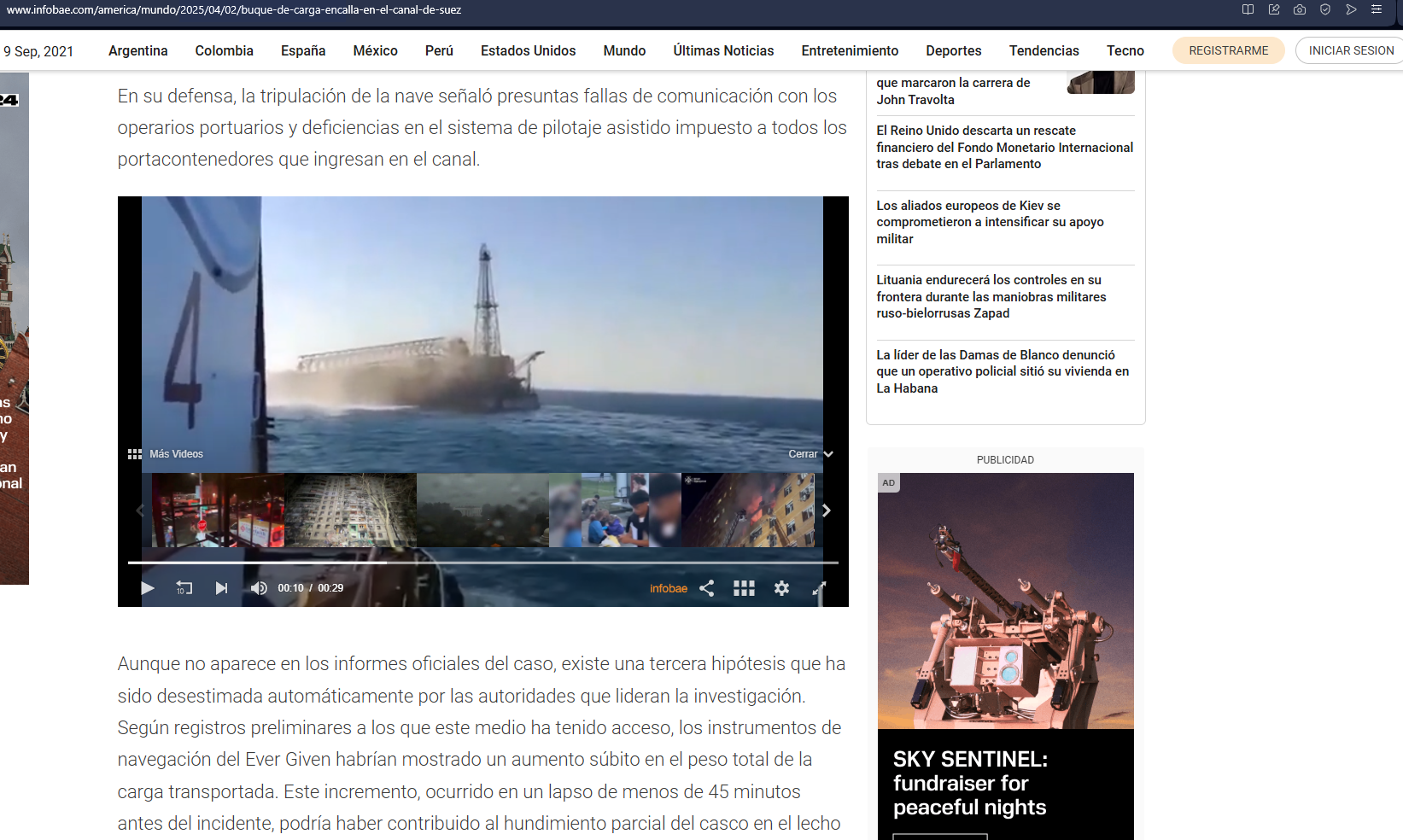The width and height of the screenshot is (1403, 840).
Task: Open video settings gear
Action: 781,588
